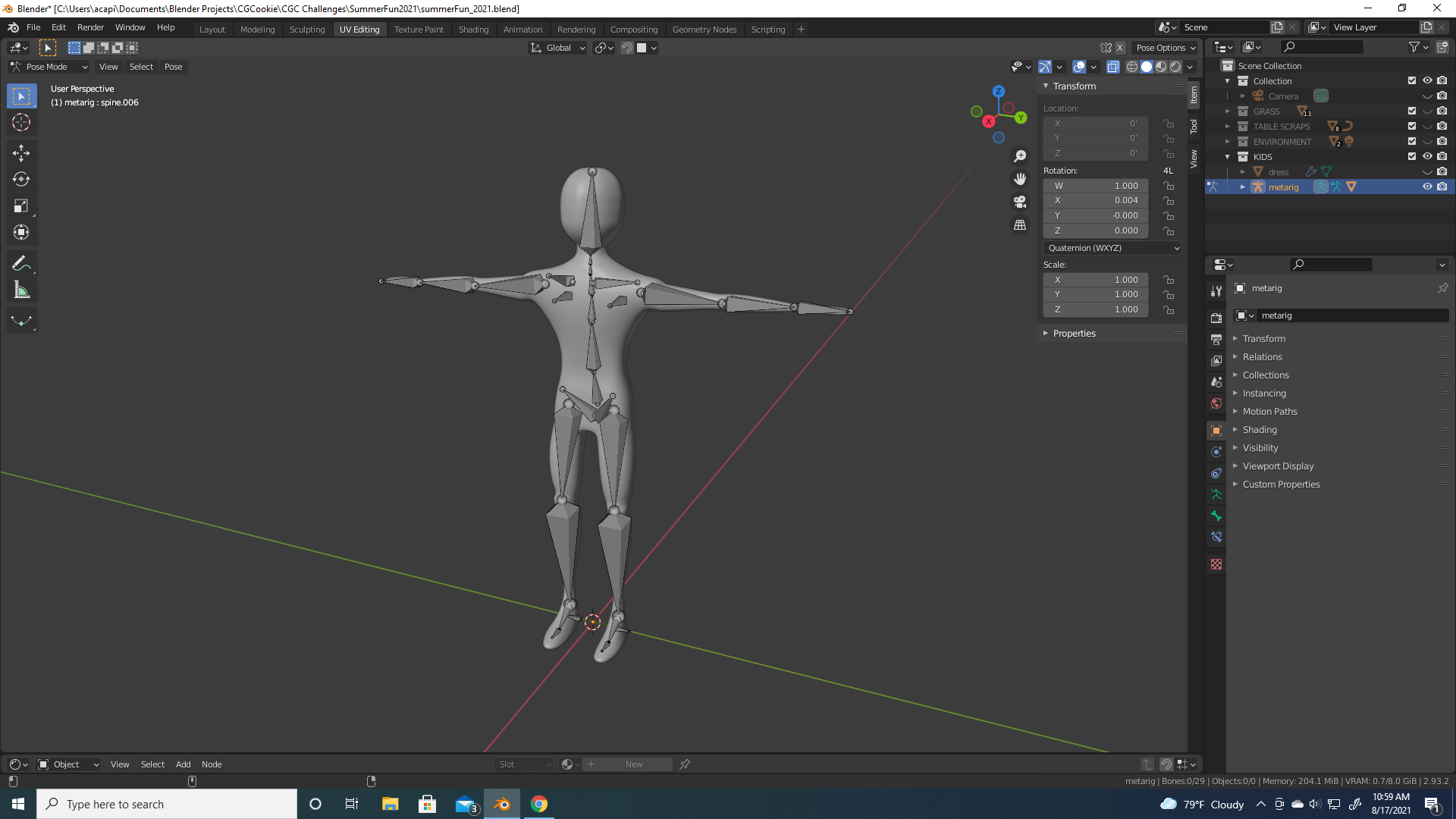The width and height of the screenshot is (1456, 819).
Task: Open Bone properties tab
Action: (x=1216, y=516)
